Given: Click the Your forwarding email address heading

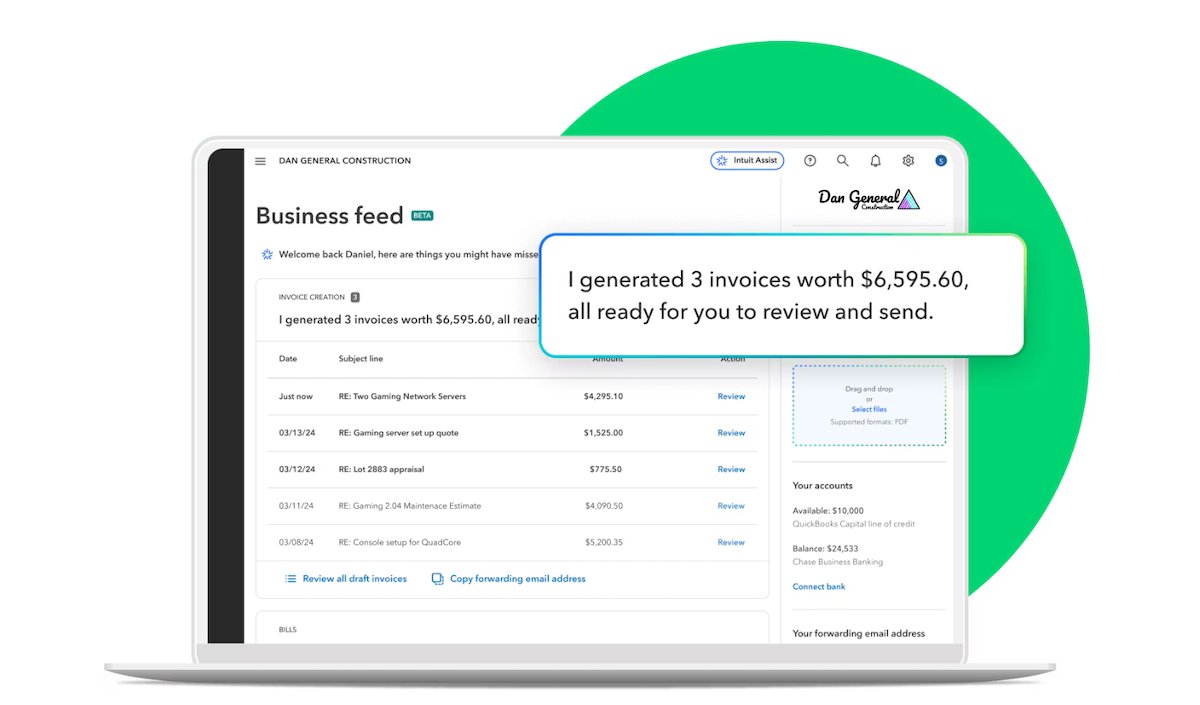Looking at the screenshot, I should pos(859,633).
